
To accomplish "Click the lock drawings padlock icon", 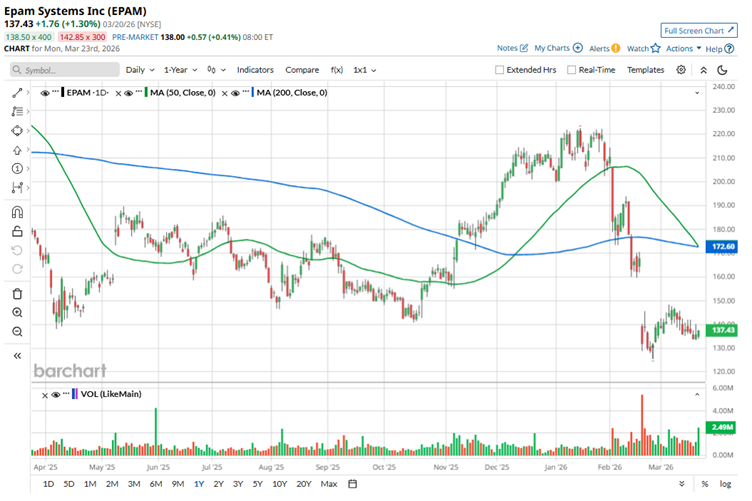I will click(17, 232).
